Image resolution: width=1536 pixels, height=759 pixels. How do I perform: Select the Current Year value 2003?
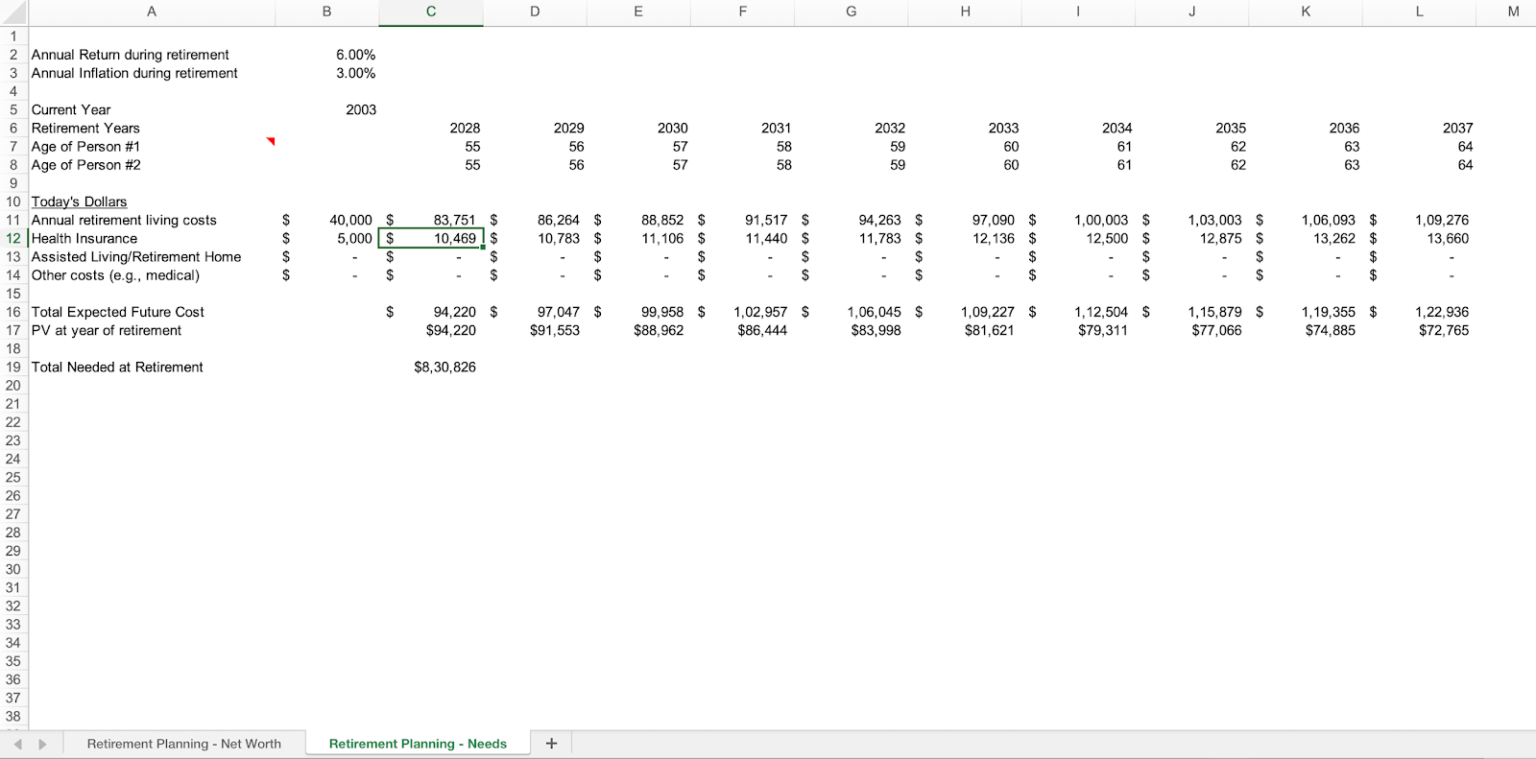[327, 110]
